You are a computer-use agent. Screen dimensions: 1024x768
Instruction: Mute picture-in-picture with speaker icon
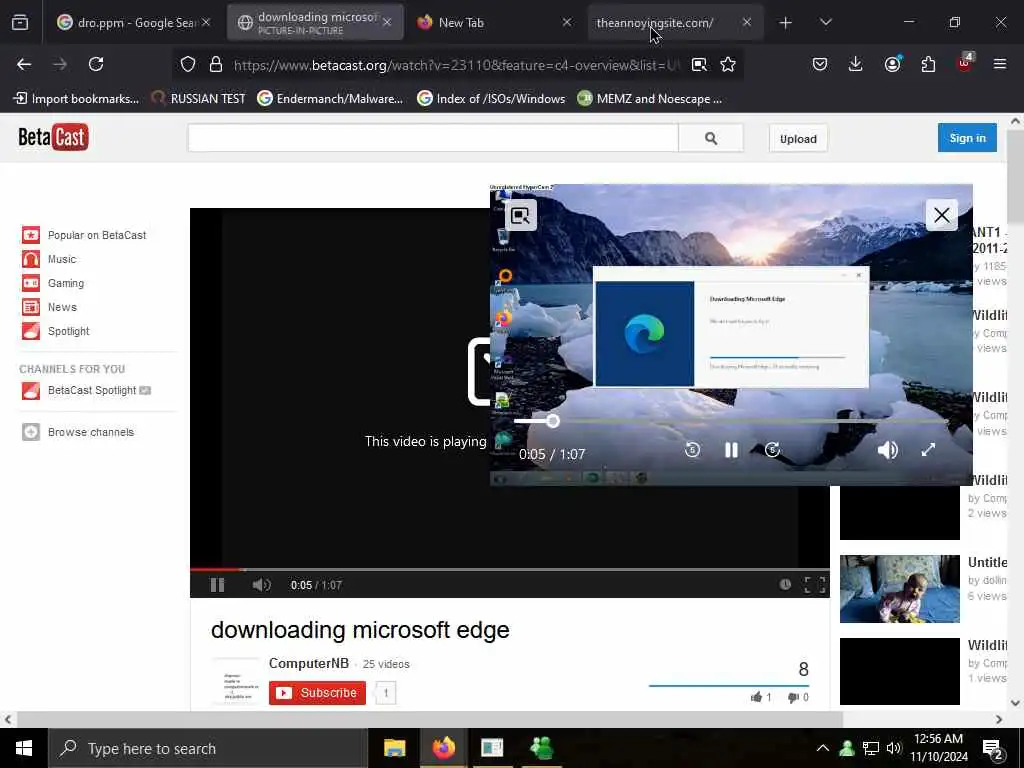coord(888,450)
